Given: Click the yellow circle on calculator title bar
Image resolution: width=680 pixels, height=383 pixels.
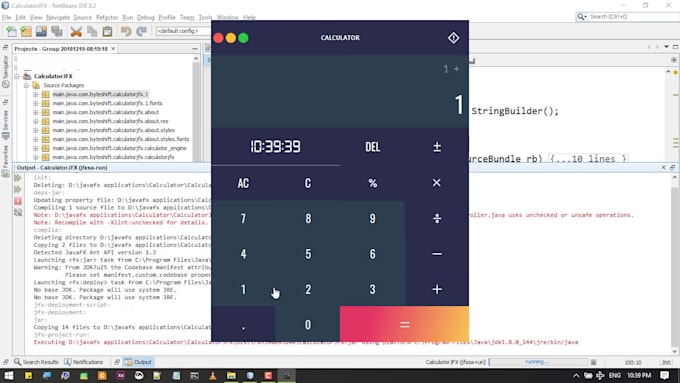Looking at the screenshot, I should (231, 38).
